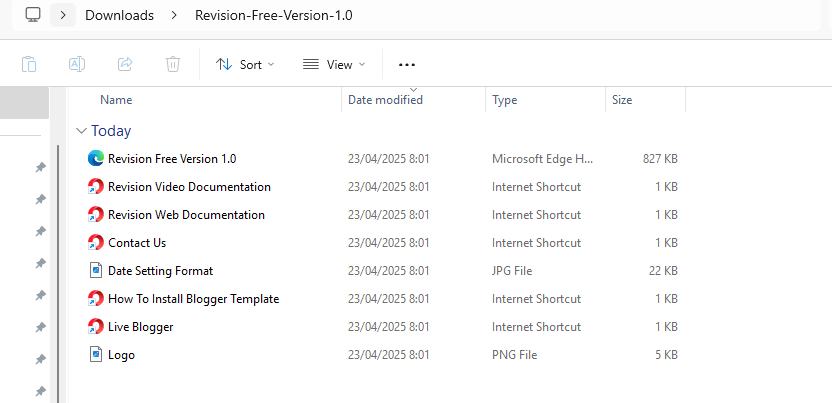Click the Edge icon of Revision Free Version 1.0

[x=96, y=159]
